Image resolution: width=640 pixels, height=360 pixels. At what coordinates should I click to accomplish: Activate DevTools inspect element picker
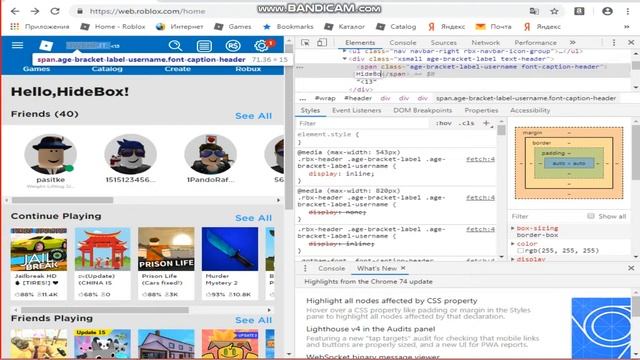pos(305,42)
